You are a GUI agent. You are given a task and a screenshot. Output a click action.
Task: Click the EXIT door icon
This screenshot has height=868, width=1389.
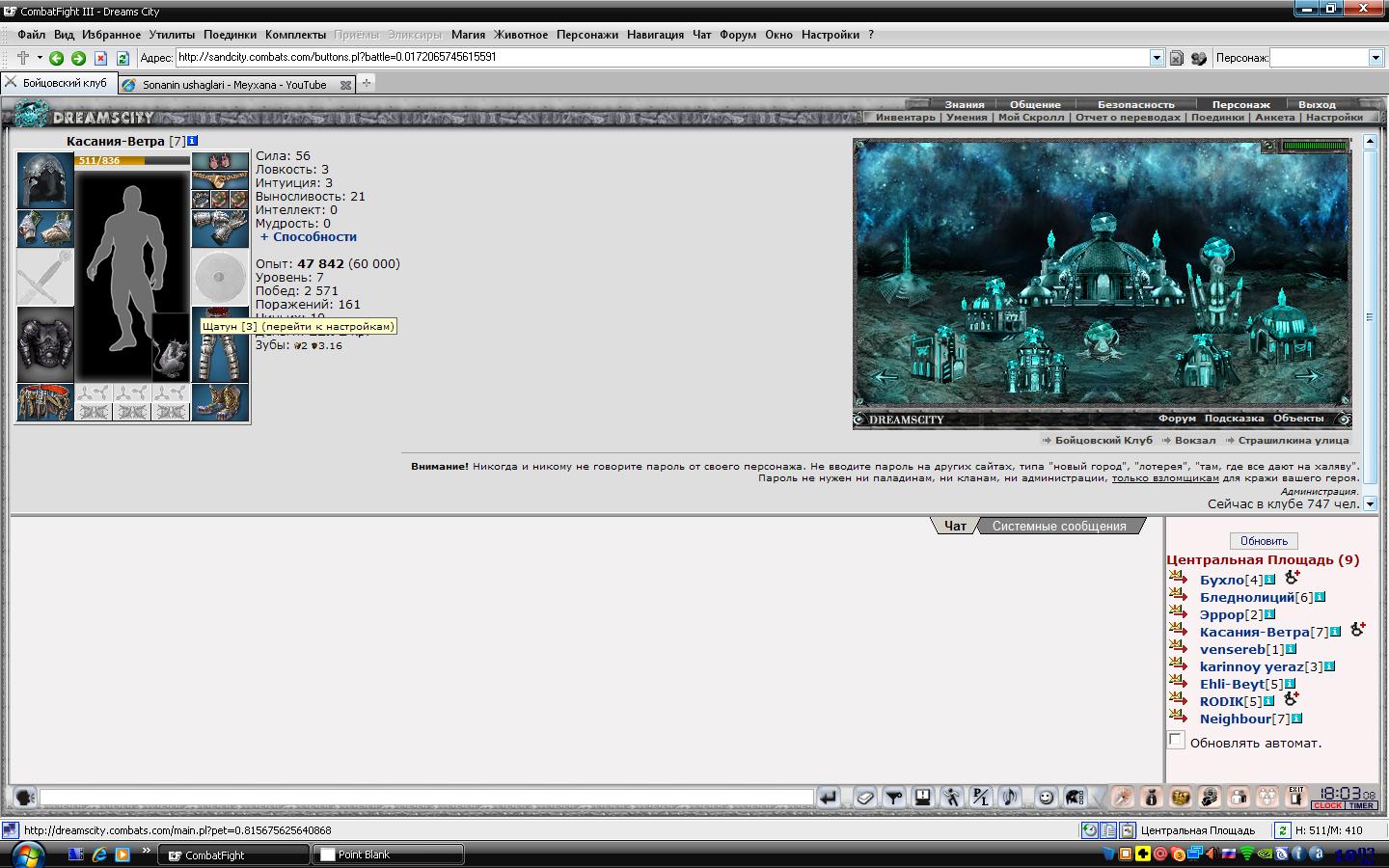click(x=1296, y=797)
